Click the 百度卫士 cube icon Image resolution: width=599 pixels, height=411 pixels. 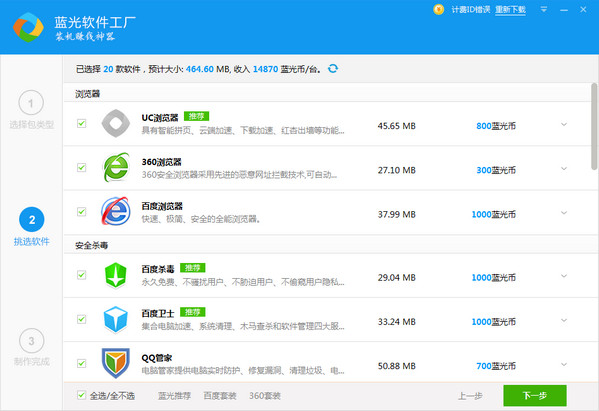(x=115, y=319)
